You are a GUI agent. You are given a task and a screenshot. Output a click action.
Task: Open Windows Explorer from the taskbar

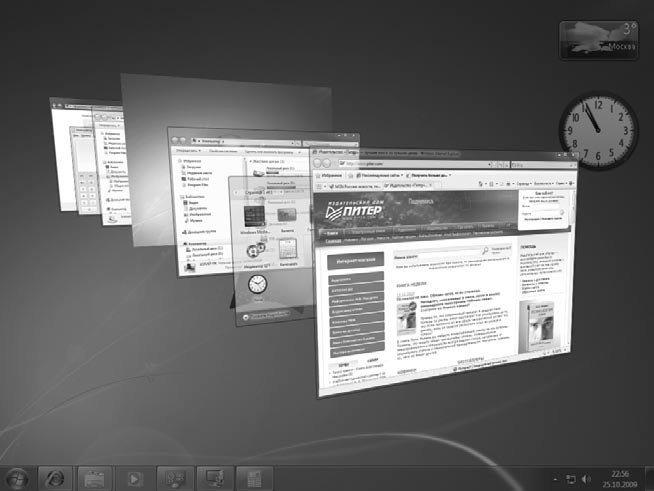(96, 478)
